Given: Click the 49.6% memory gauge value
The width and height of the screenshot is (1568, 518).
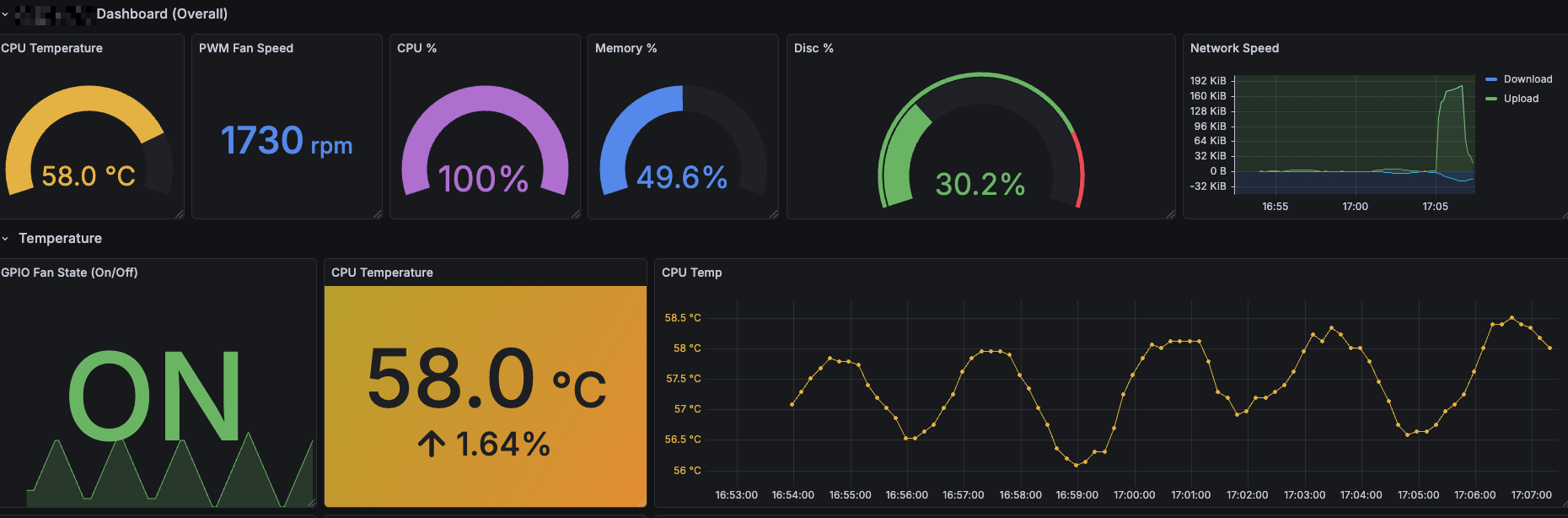Looking at the screenshot, I should click(x=682, y=177).
